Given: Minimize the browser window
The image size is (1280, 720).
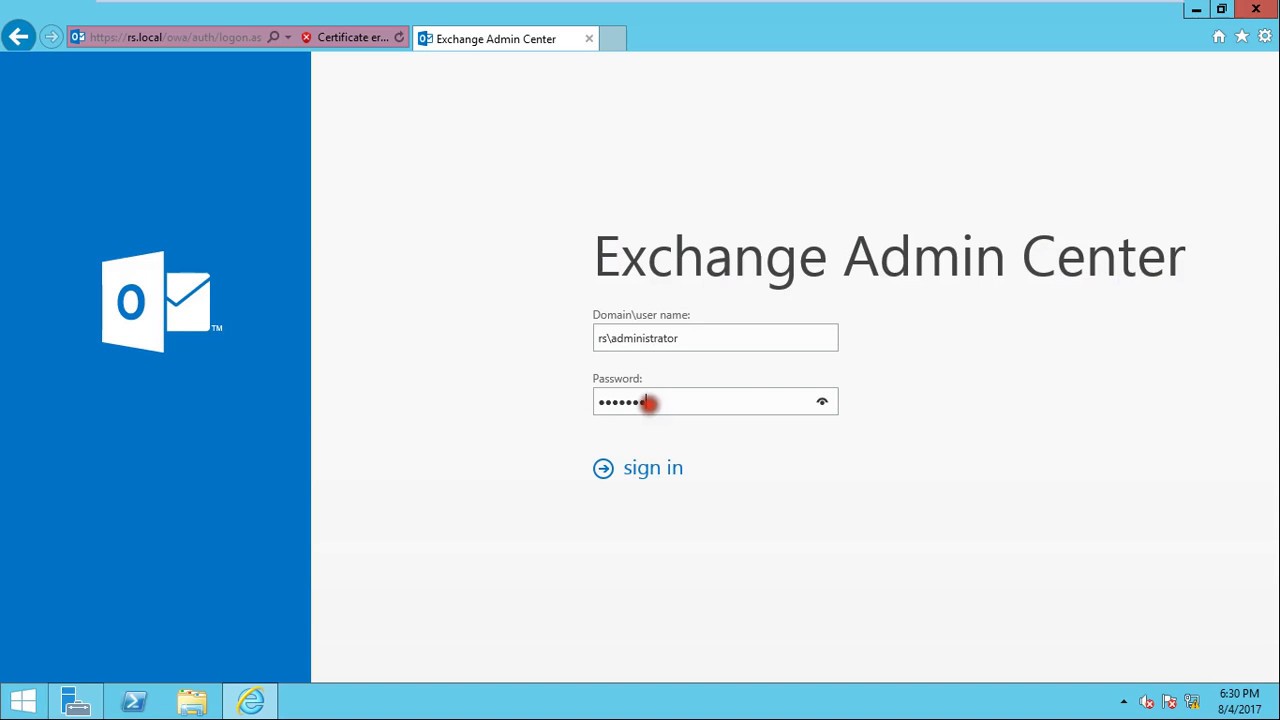Looking at the screenshot, I should coord(1196,10).
